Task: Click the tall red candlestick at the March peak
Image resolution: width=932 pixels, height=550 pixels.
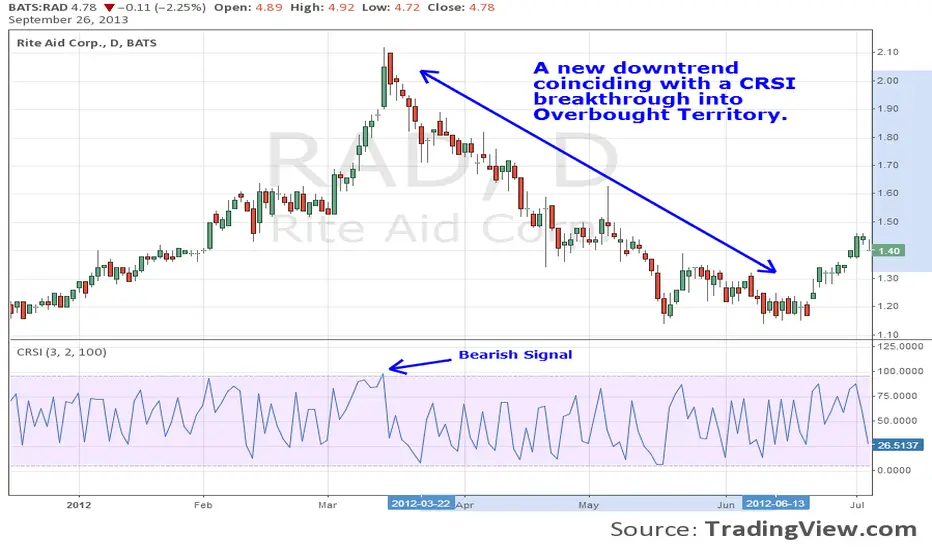Action: (390, 68)
